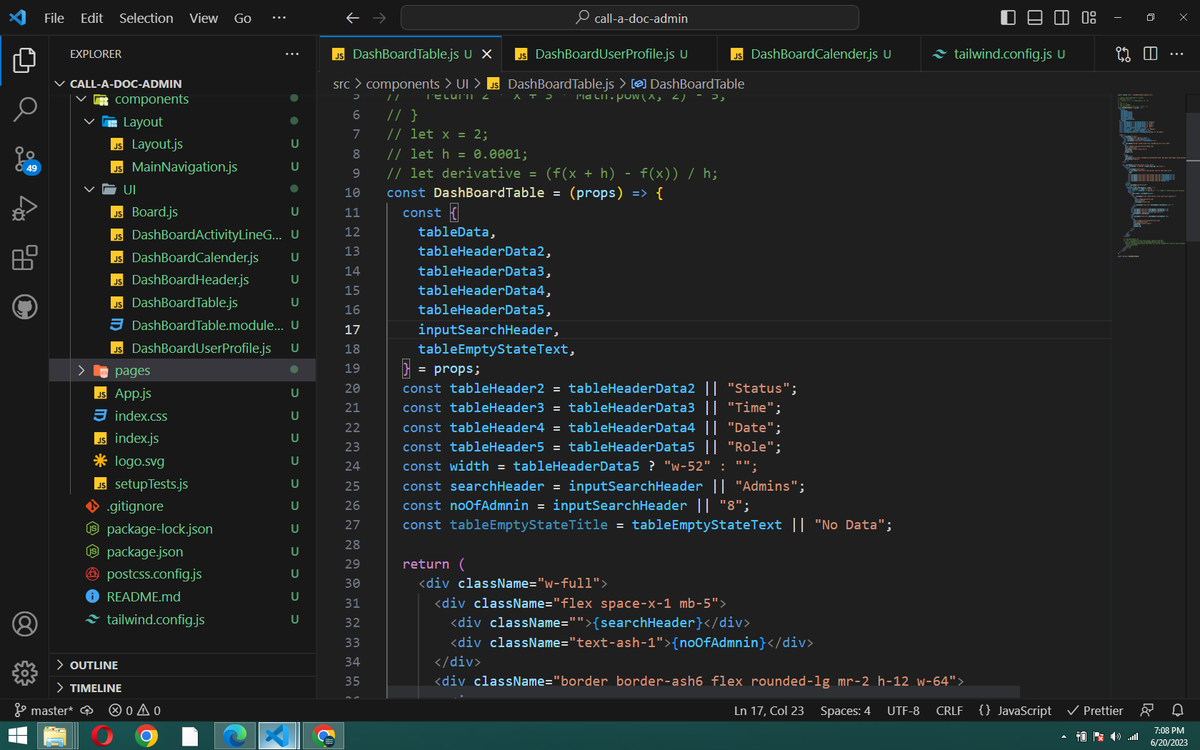Screen dimensions: 1200x750
Task: Collapse the CALL-A-DOC-ADMIN root folder
Action: pyautogui.click(x=182, y=84)
